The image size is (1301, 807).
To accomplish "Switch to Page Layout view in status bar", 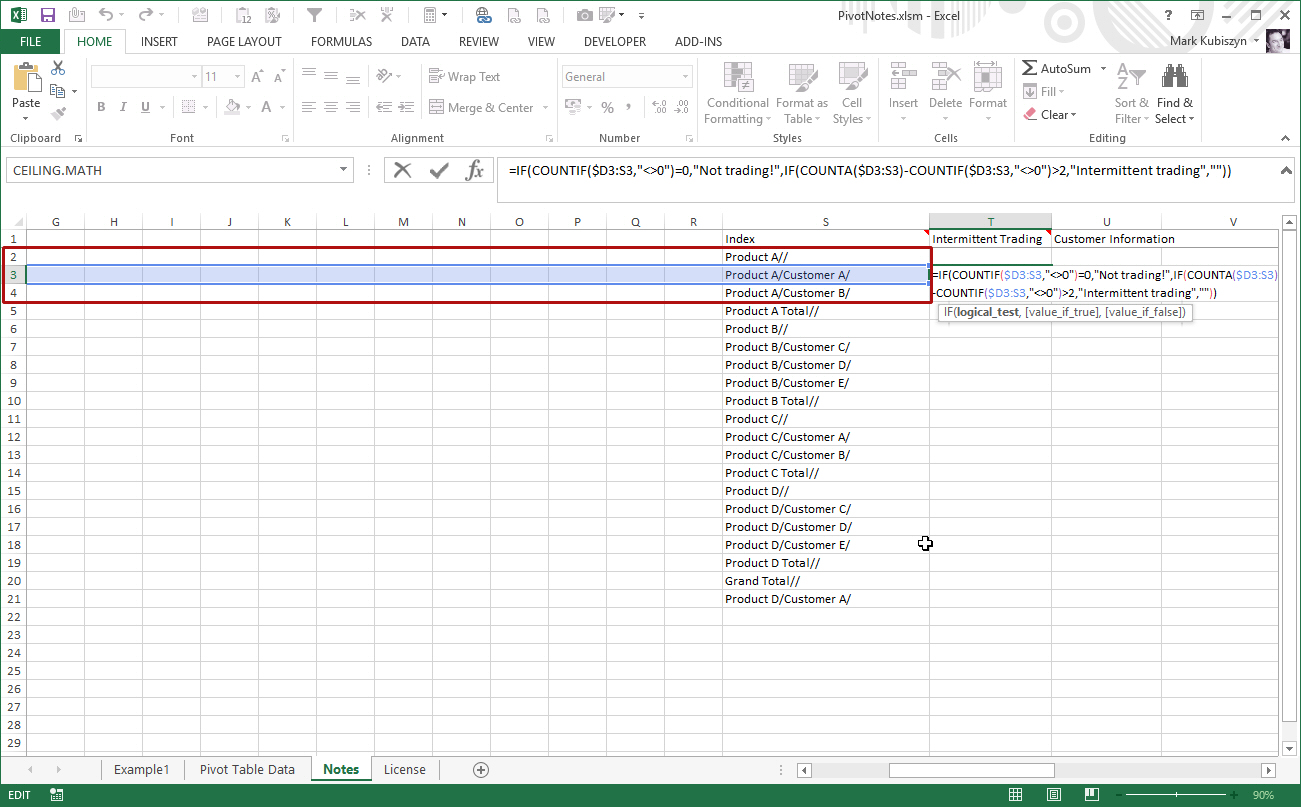I will click(x=1053, y=795).
